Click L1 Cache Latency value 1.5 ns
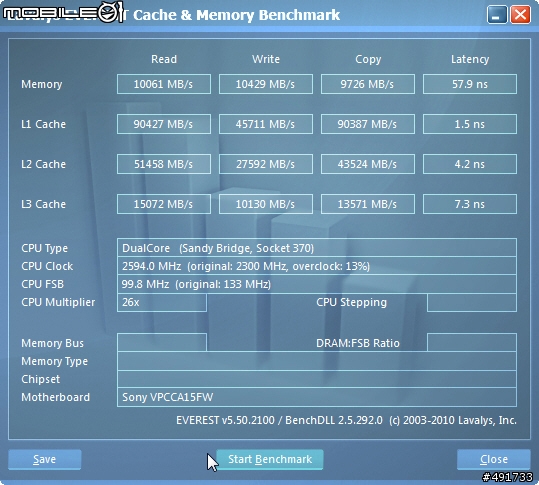 (470, 124)
